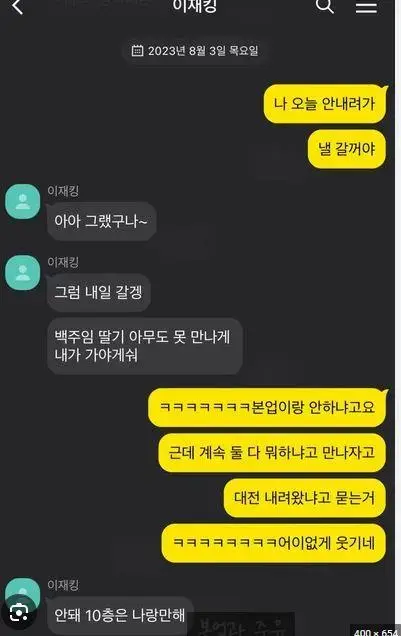Select the gray message 안돼 10층은 나랑만해
The image size is (401, 636).
click(120, 616)
